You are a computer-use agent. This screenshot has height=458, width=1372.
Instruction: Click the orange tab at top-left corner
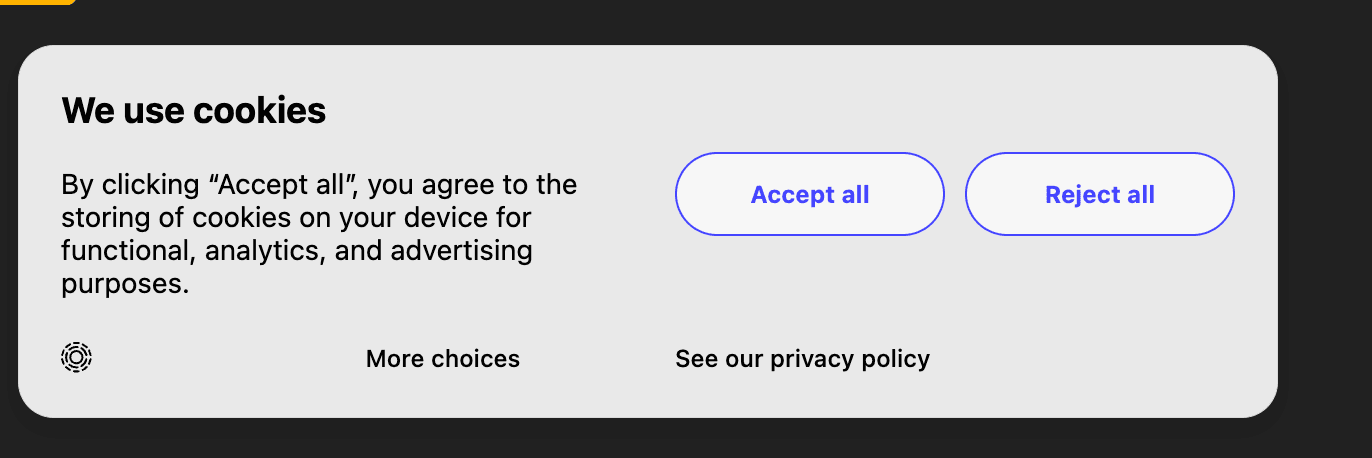click(38, 2)
